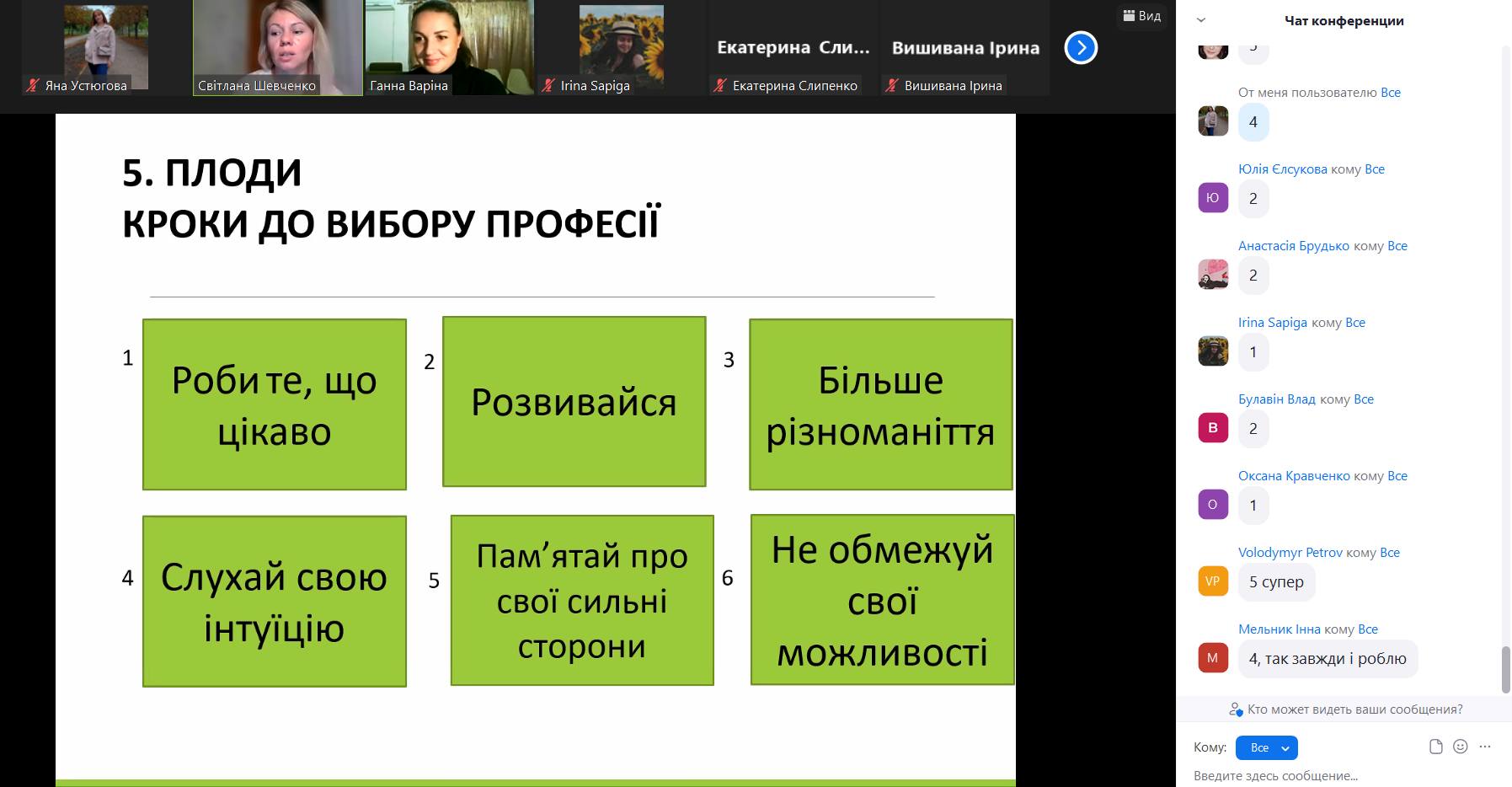Viewport: 1512px width, 787px height.
Task: Open the Вид view layout menu
Action: tap(1141, 16)
